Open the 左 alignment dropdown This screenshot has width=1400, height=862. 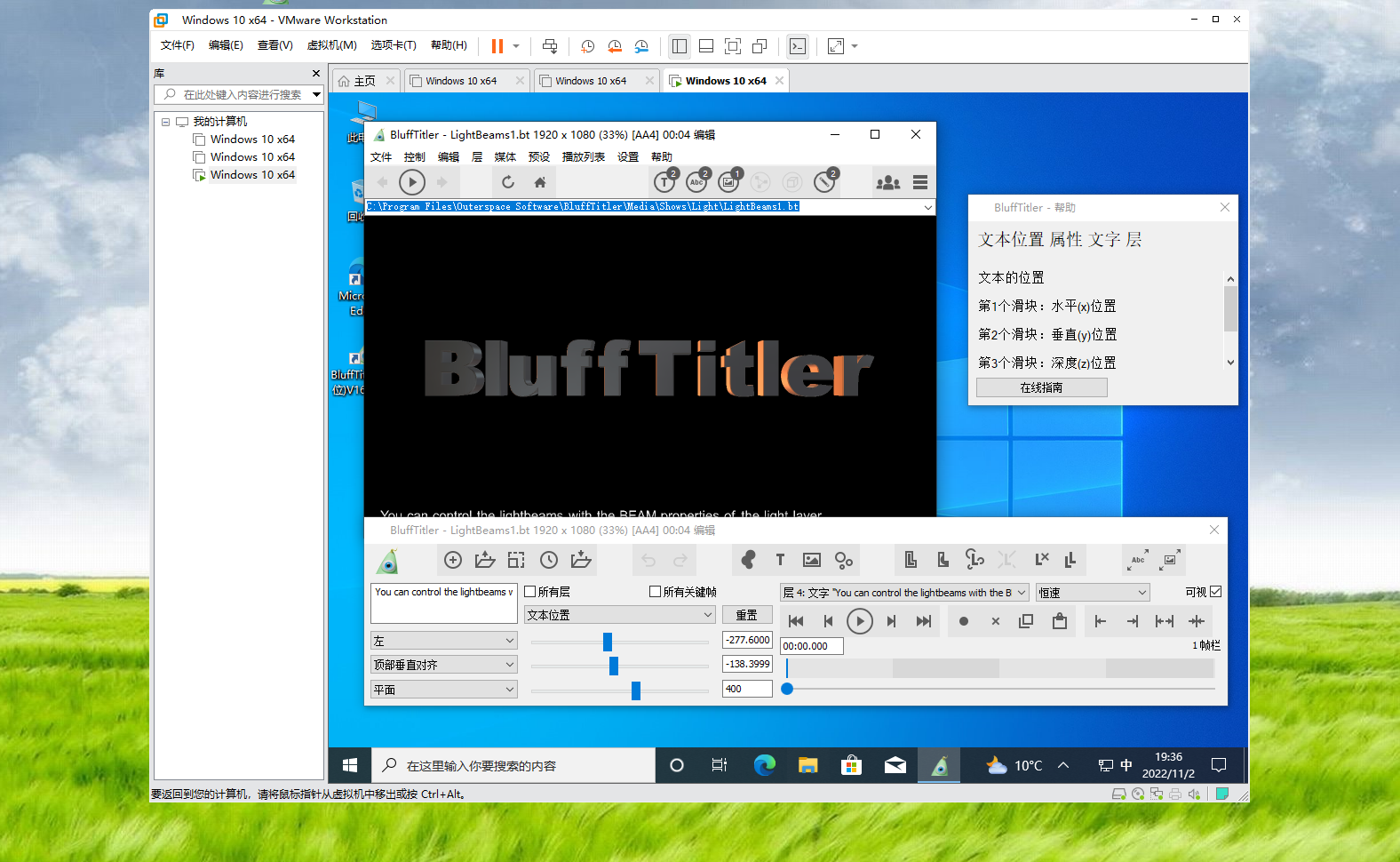point(444,641)
